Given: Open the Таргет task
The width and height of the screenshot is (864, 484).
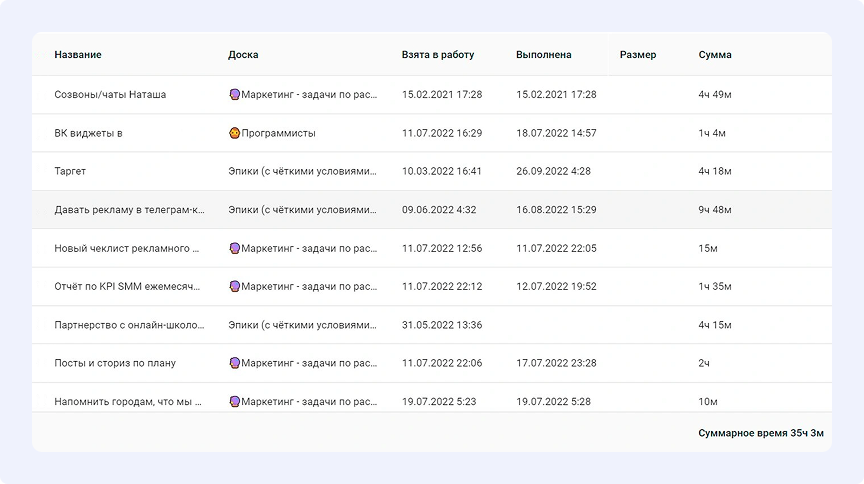Looking at the screenshot, I should tap(70, 171).
